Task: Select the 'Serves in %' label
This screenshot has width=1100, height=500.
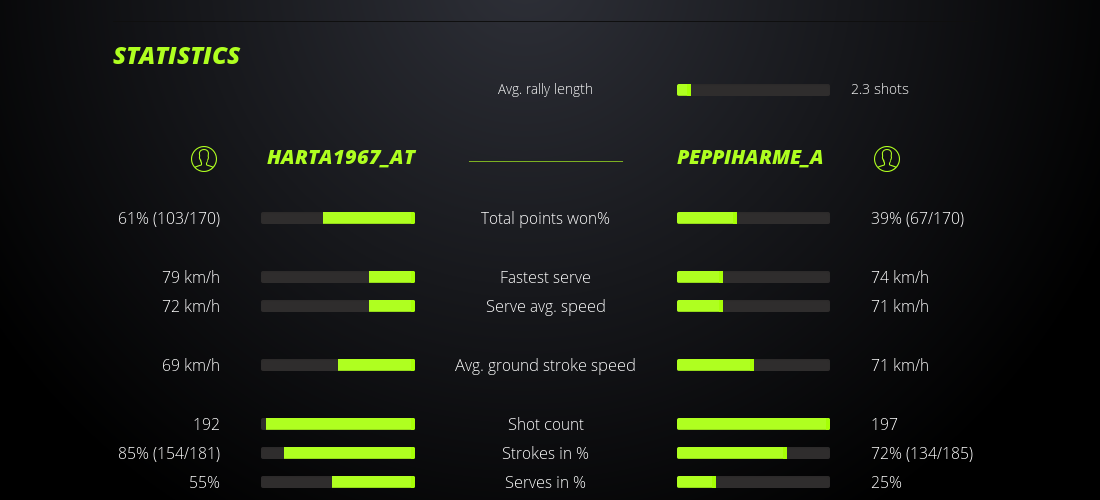Action: [x=545, y=482]
